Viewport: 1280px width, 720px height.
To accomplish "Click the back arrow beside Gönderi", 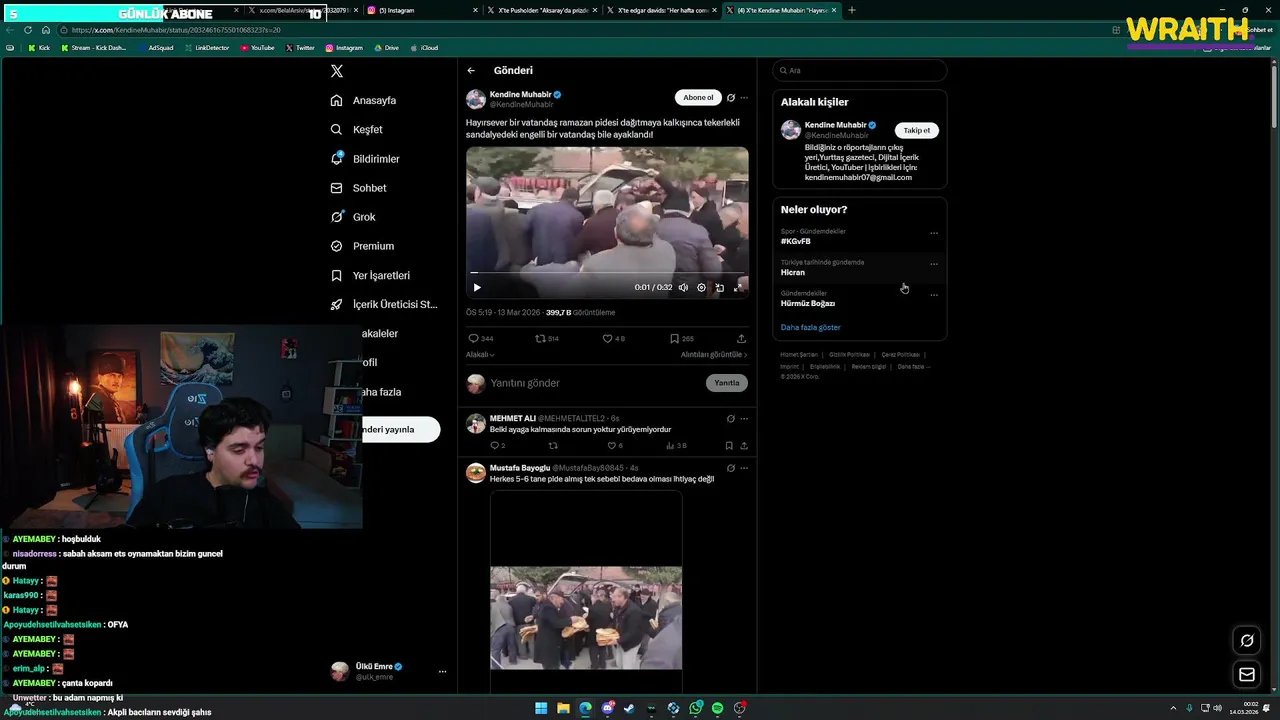I will tap(471, 71).
